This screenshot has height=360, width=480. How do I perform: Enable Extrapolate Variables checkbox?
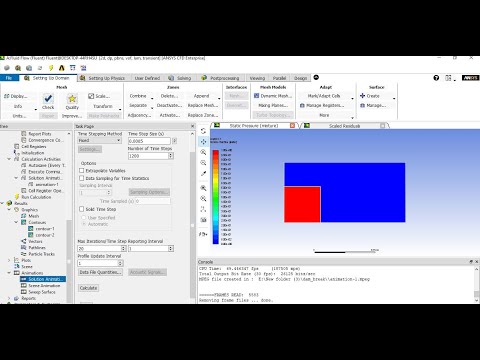81,170
